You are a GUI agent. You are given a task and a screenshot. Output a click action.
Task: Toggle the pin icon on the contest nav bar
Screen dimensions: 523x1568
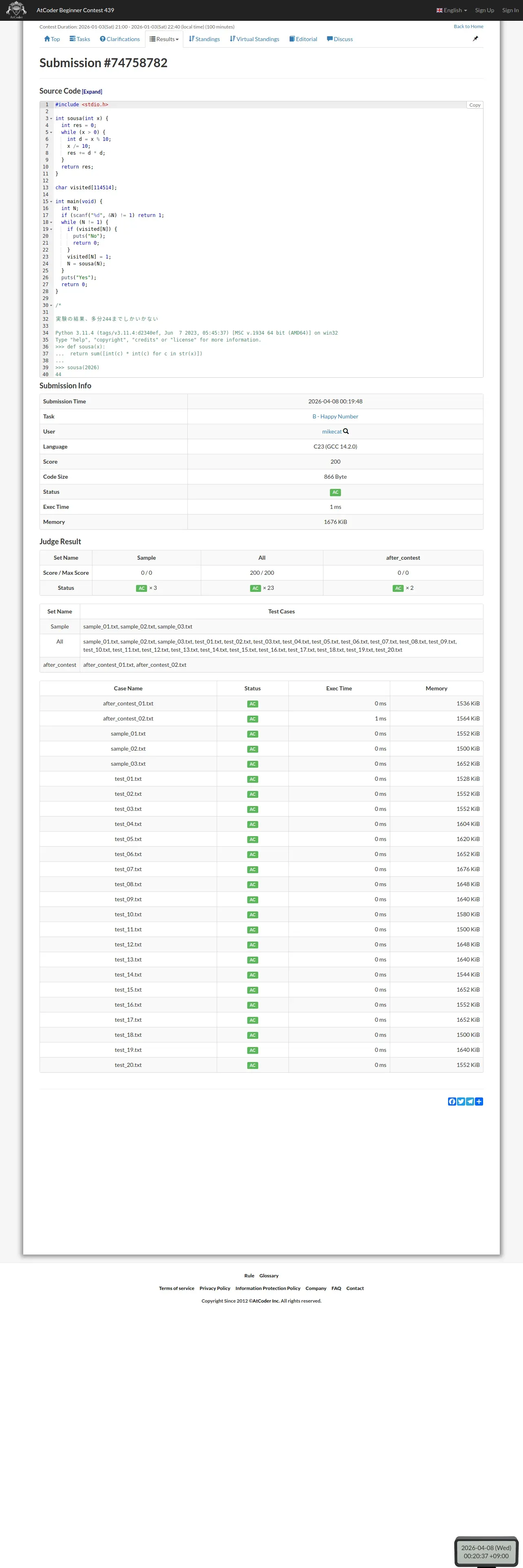475,38
